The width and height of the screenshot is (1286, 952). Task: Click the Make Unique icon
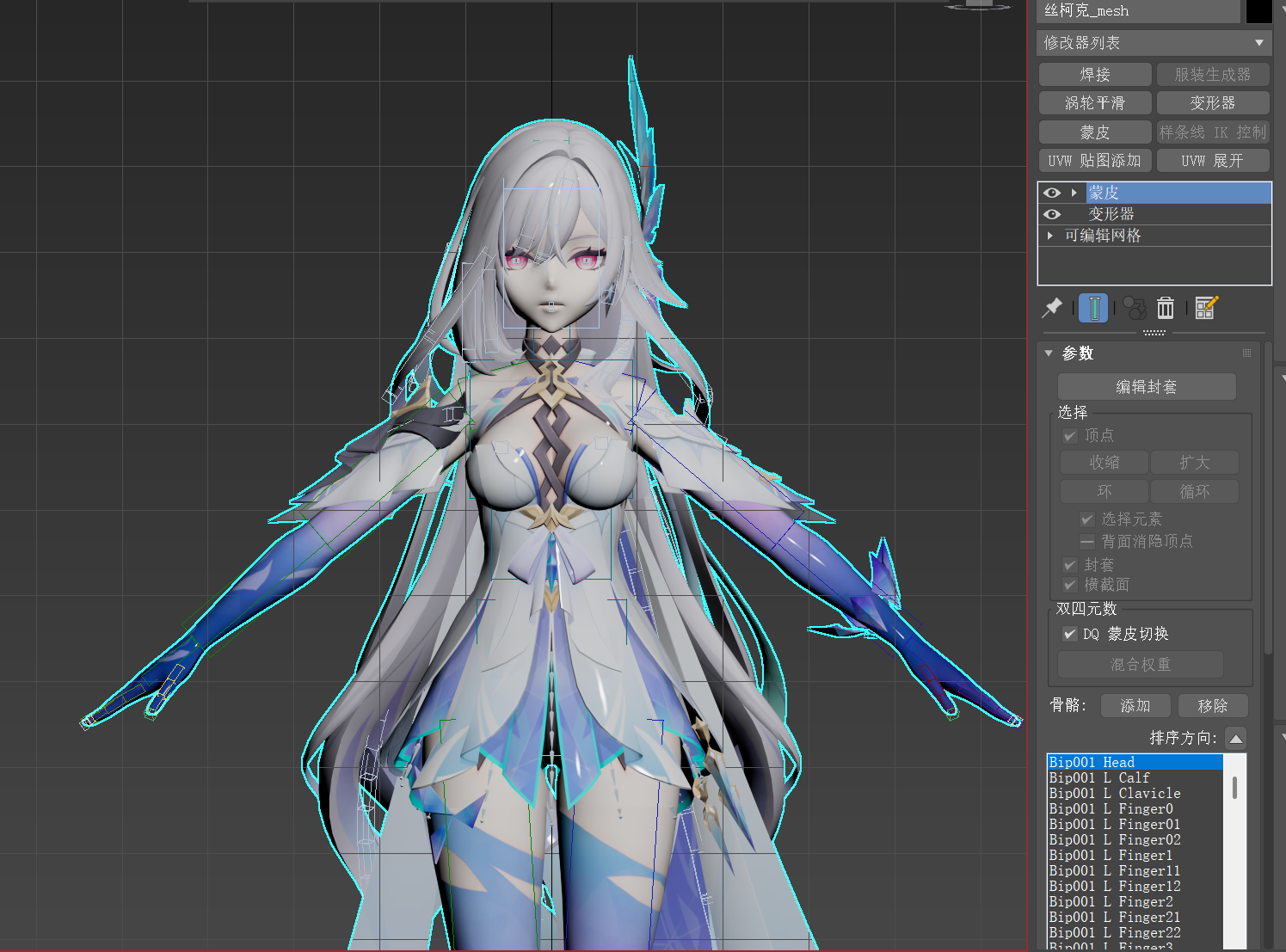pos(1135,308)
